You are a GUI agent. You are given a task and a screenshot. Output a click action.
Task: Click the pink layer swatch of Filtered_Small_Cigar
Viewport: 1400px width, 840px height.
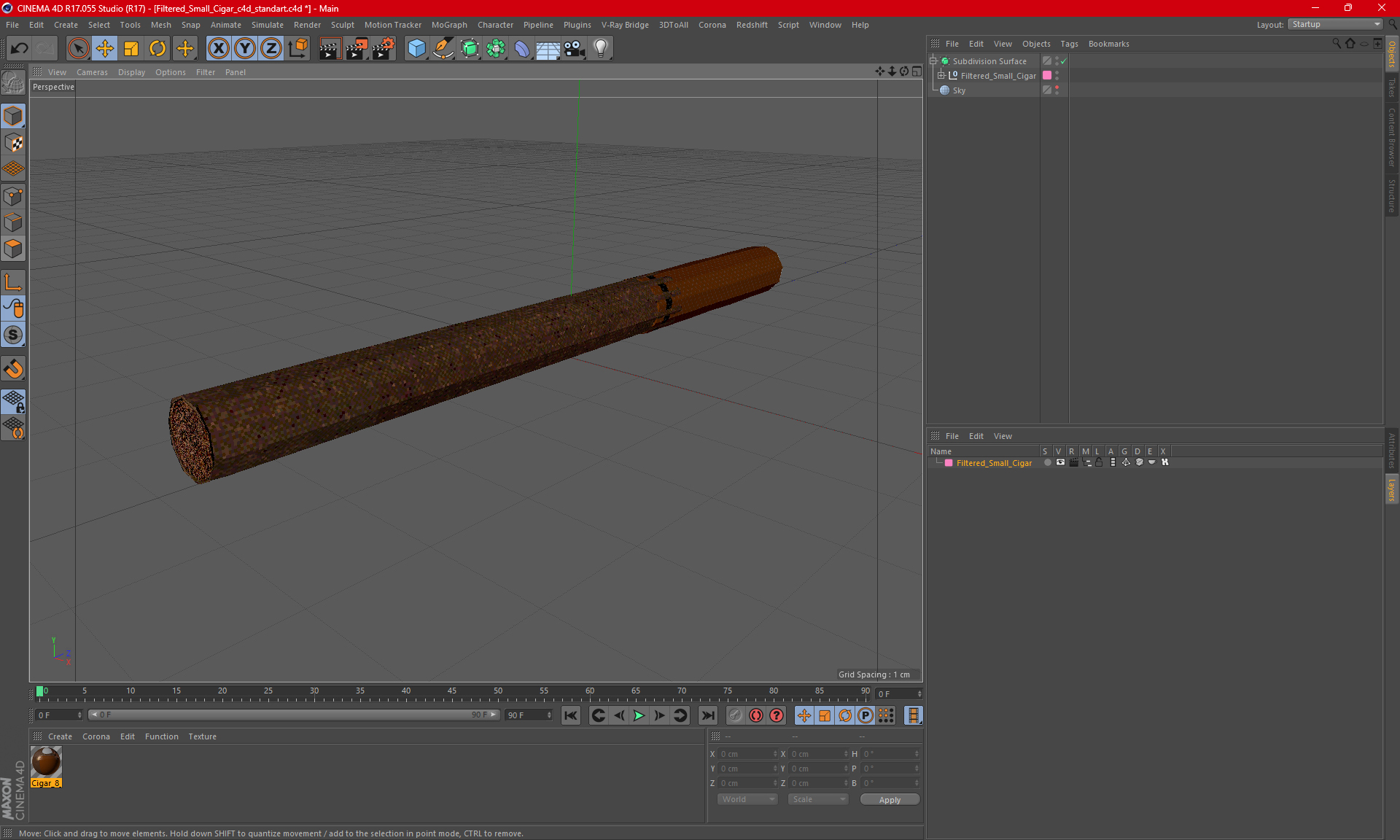click(x=1047, y=76)
